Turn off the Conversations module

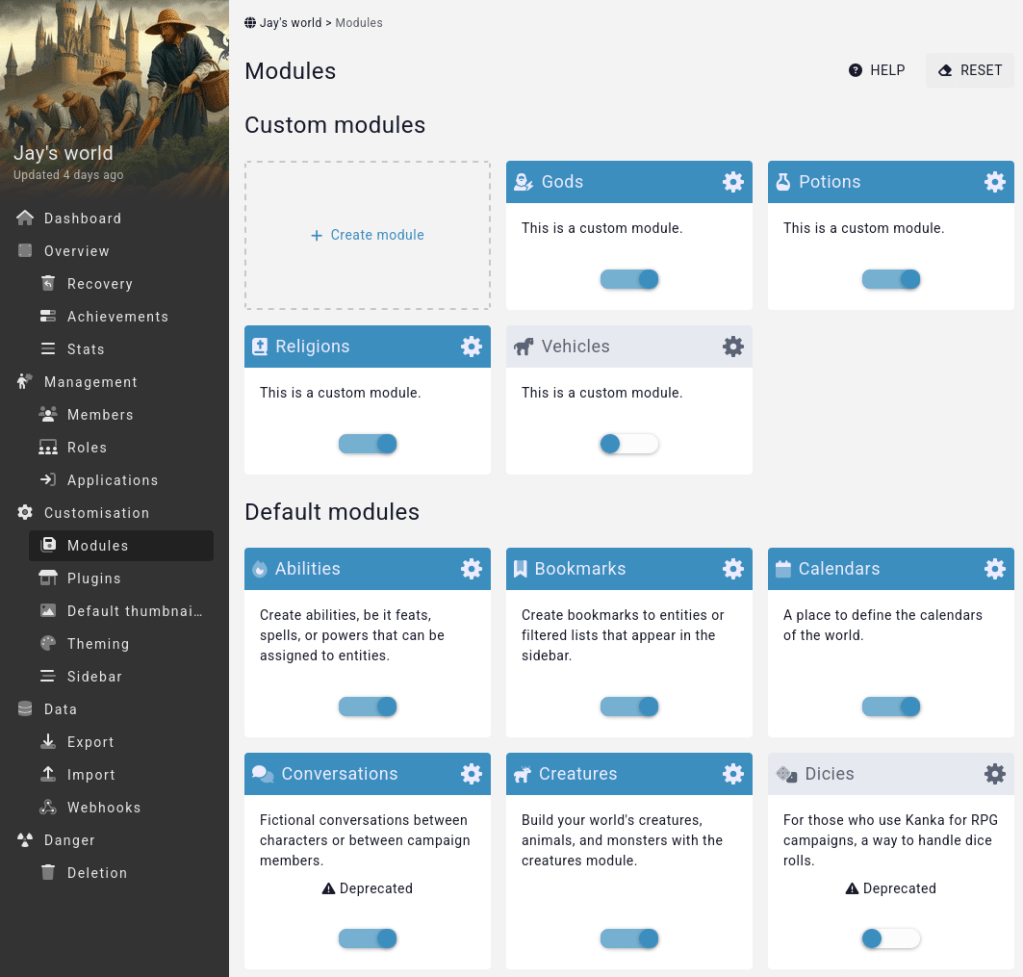tap(367, 938)
